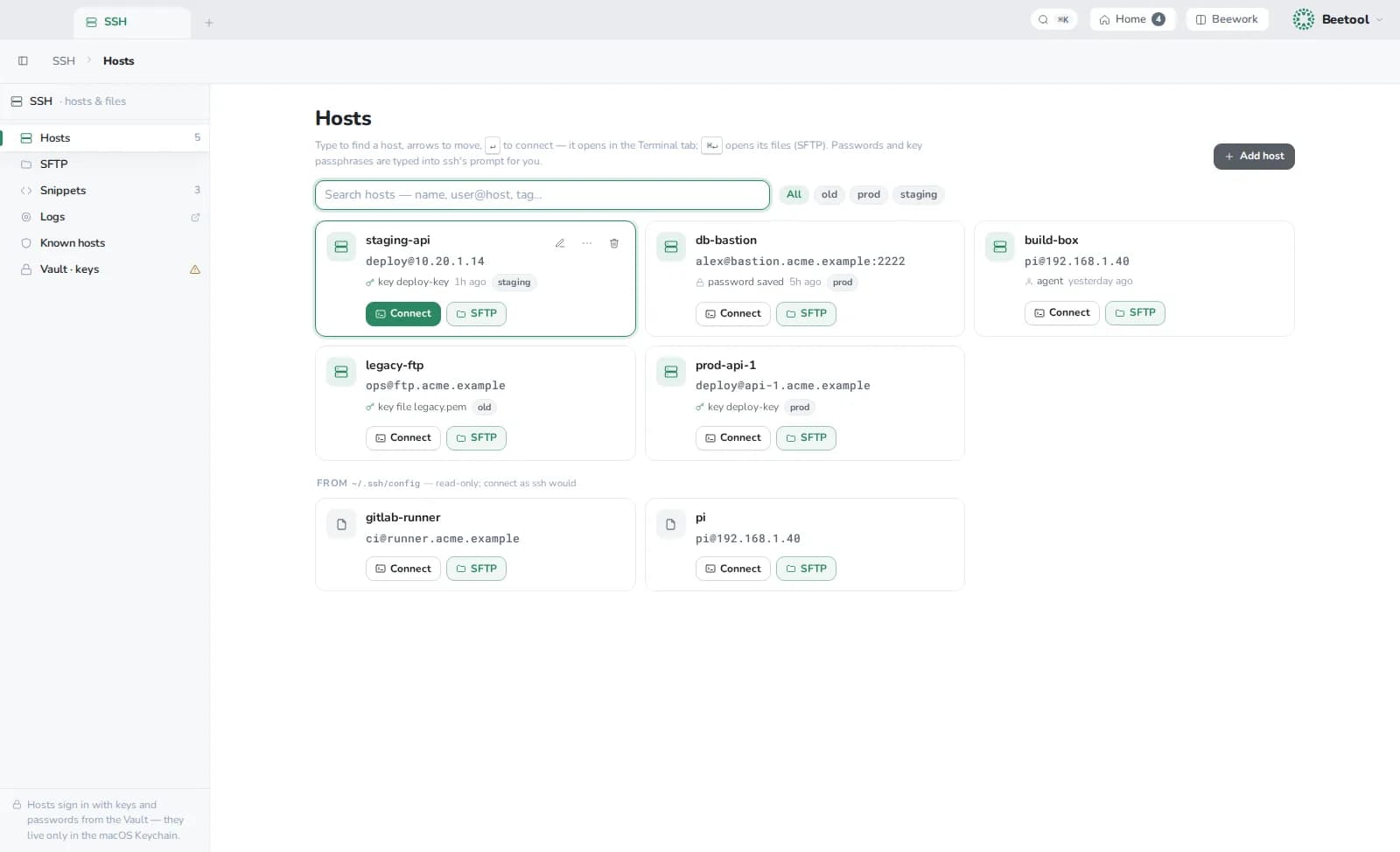Click the gitlab-runner config file icon
Screen dimensions: 1400x852
[x=341, y=524]
